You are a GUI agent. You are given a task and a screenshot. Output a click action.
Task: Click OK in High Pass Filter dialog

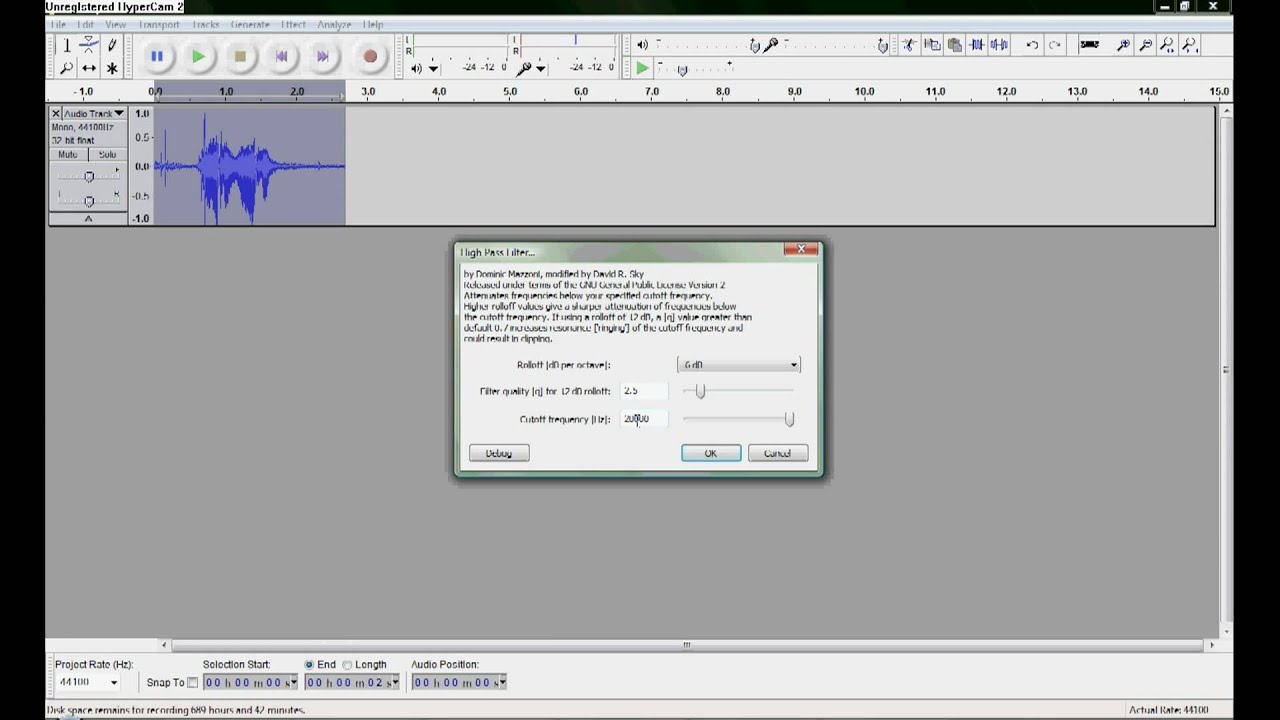point(711,454)
